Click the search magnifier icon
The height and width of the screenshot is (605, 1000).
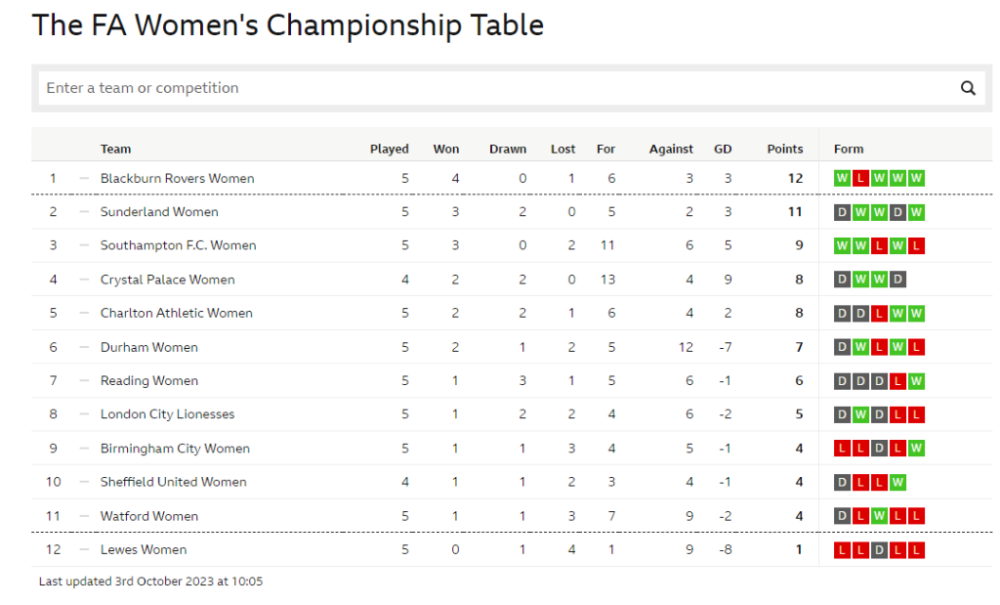pyautogui.click(x=967, y=88)
